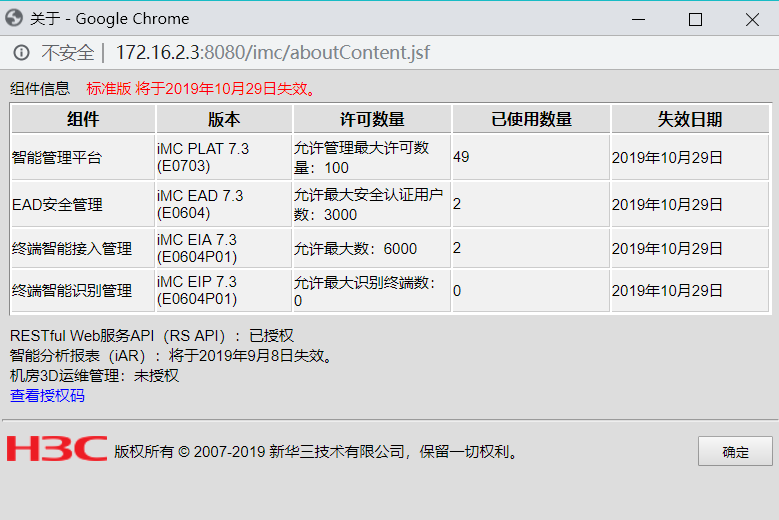
Task: Click the H3C logo
Action: coord(57,449)
